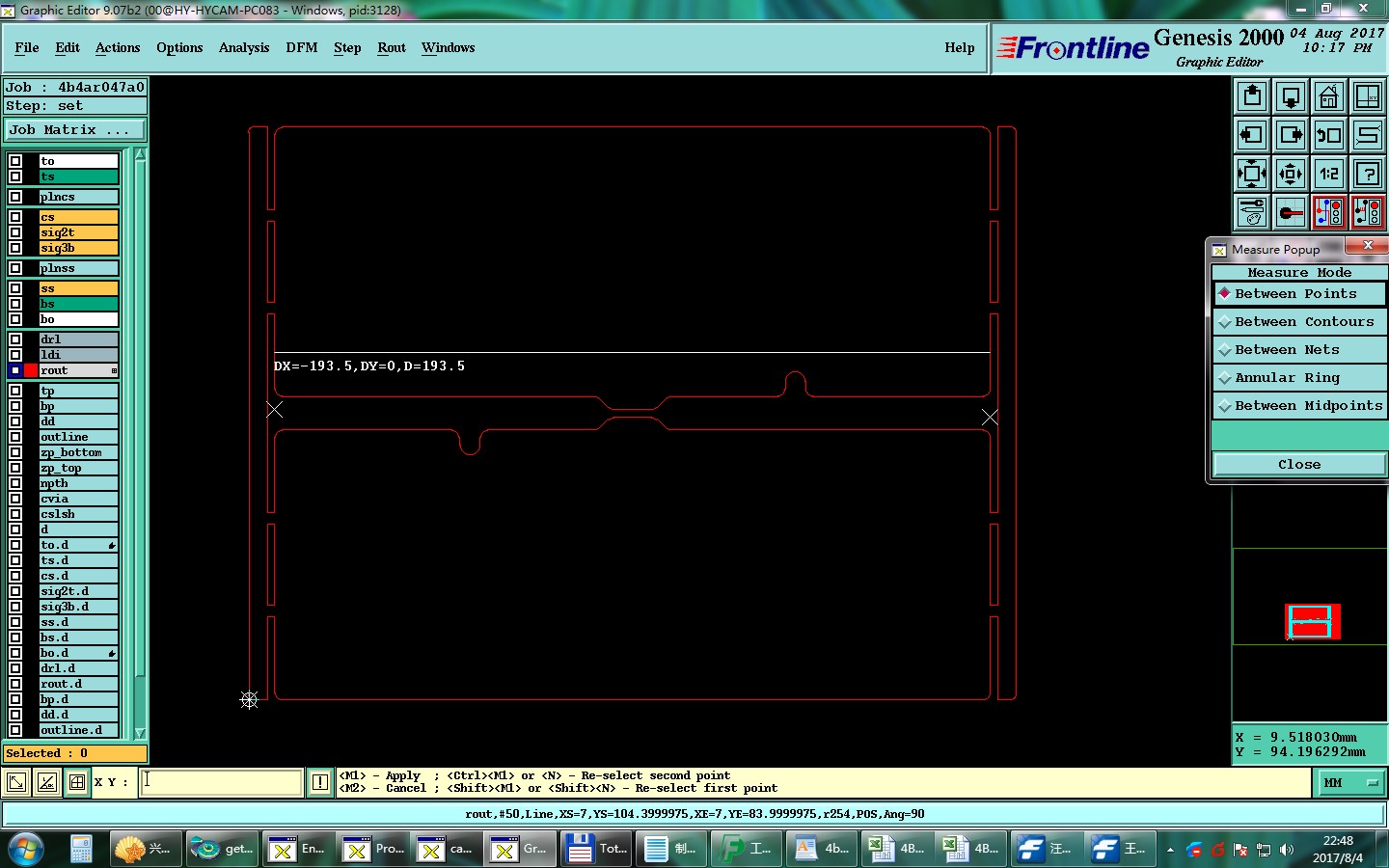Screen dimensions: 1389x868
Task: Toggle visibility checkbox for layer mpth
Action: [15, 483]
